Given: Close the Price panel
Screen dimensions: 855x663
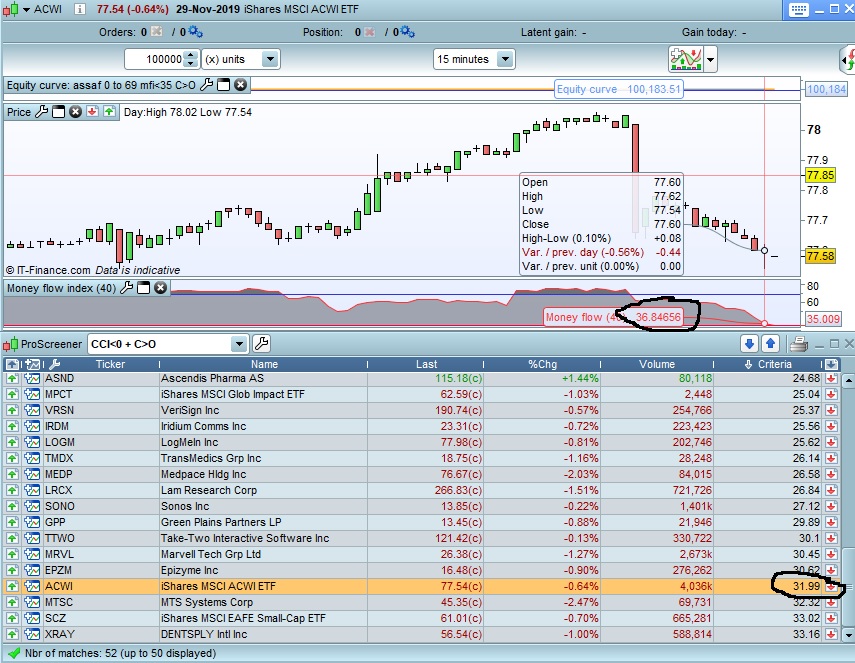Looking at the screenshot, I should point(75,112).
